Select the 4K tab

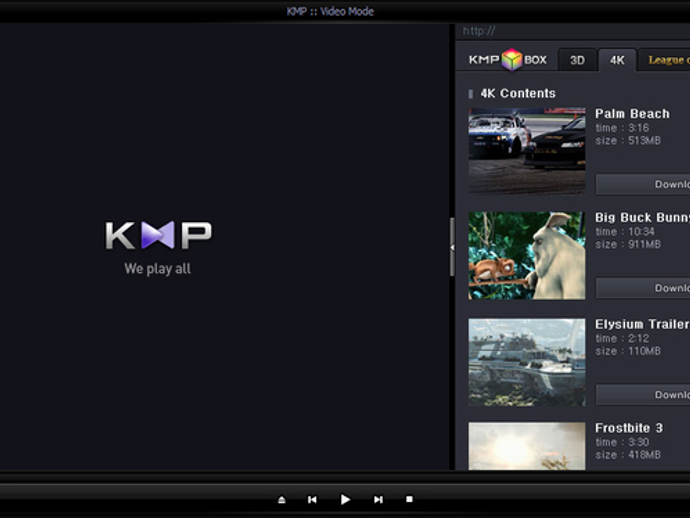tap(617, 60)
